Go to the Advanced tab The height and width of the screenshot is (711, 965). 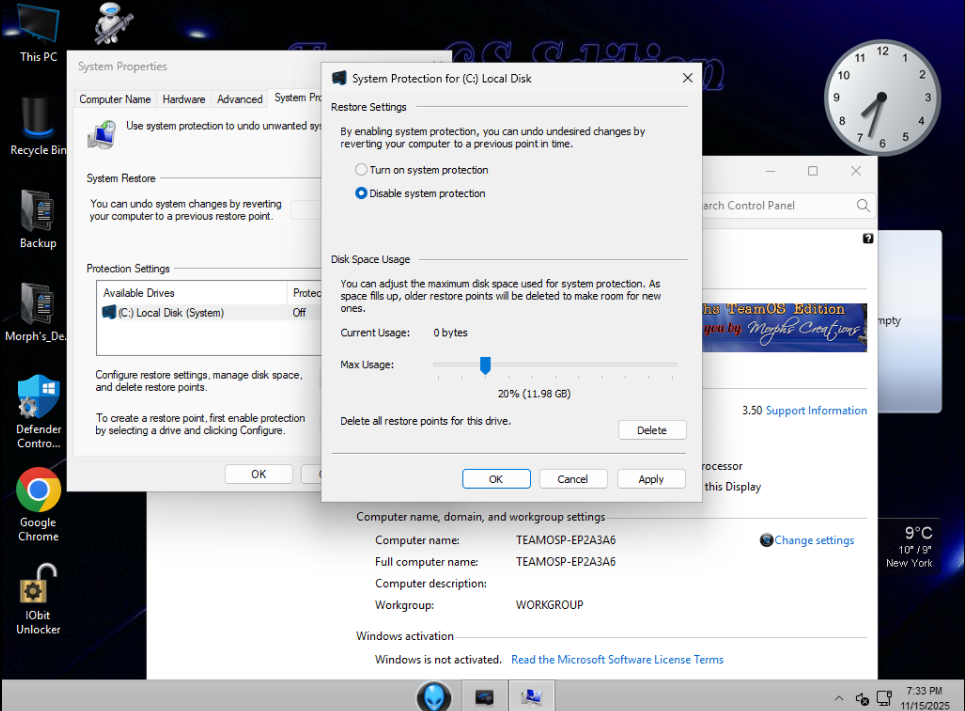tap(240, 99)
